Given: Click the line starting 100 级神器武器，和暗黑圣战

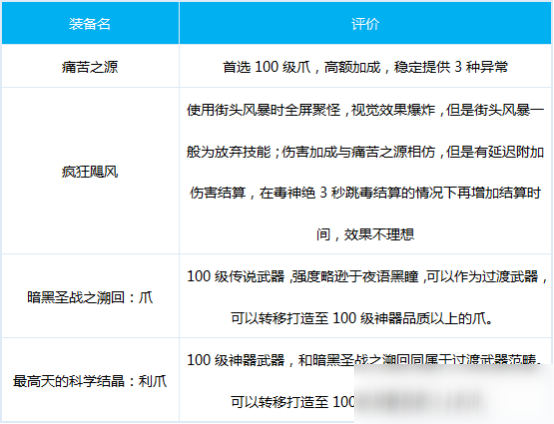Looking at the screenshot, I should pyautogui.click(x=364, y=360).
